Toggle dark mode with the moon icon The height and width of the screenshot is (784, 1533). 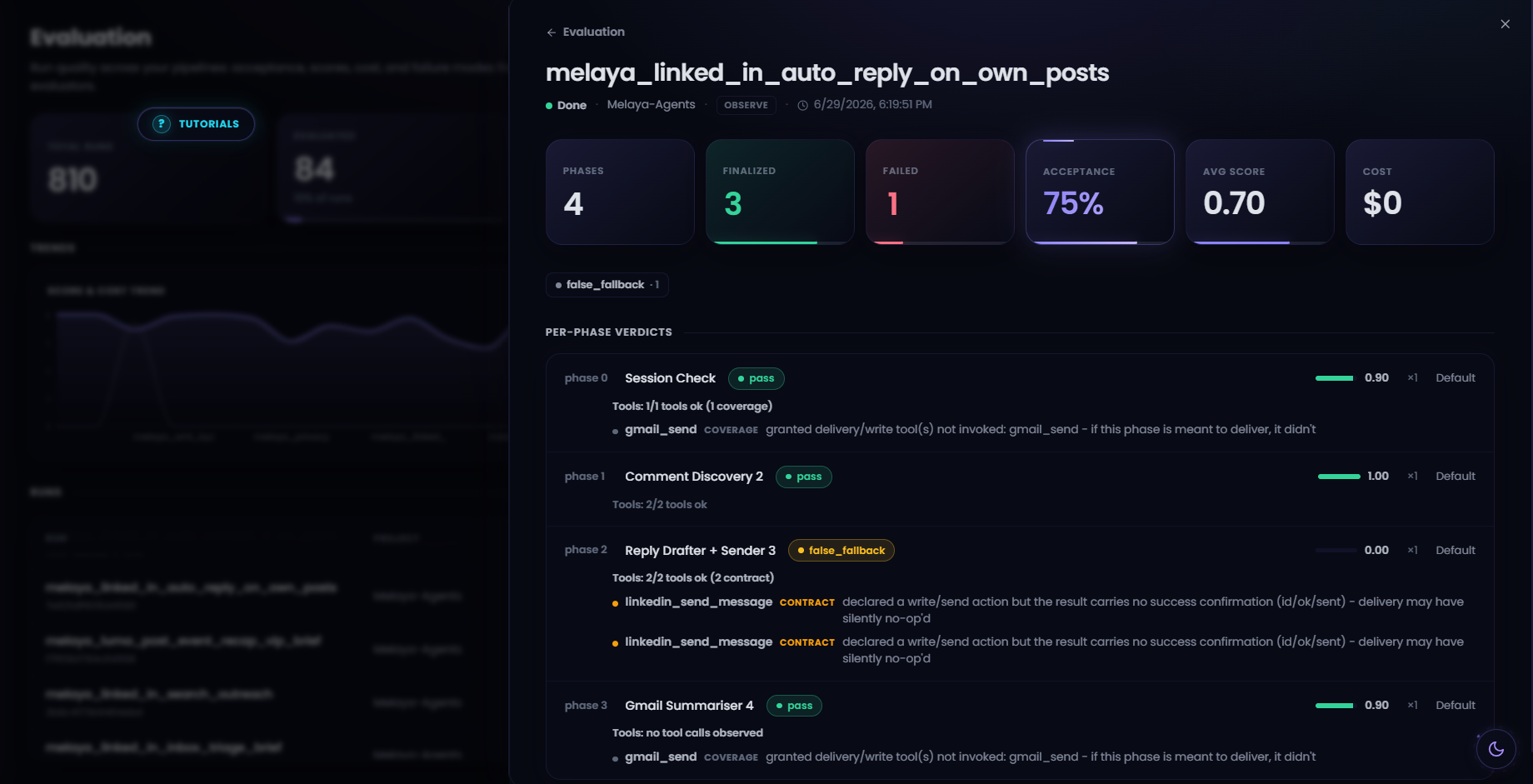pos(1496,749)
